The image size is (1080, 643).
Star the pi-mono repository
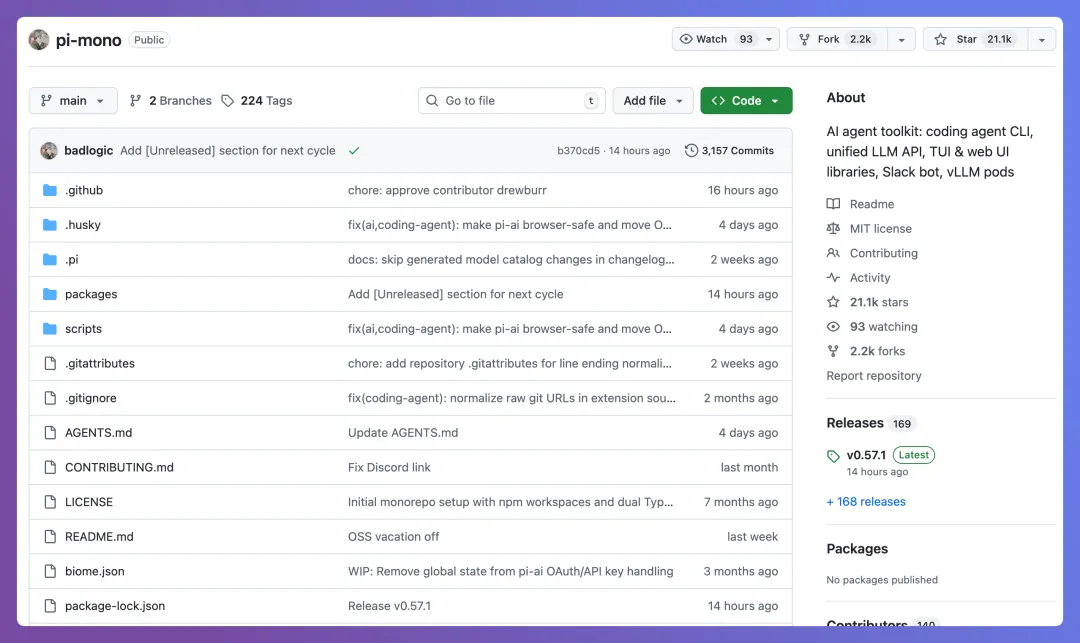[x=975, y=39]
